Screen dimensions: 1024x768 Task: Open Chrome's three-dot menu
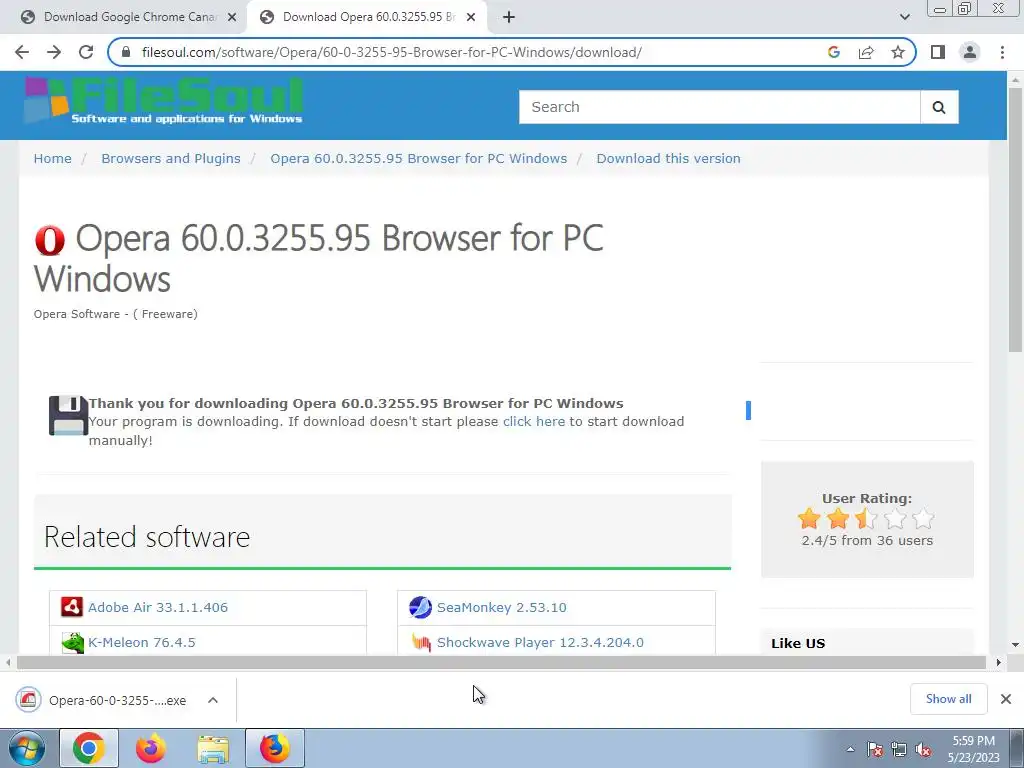(1002, 52)
